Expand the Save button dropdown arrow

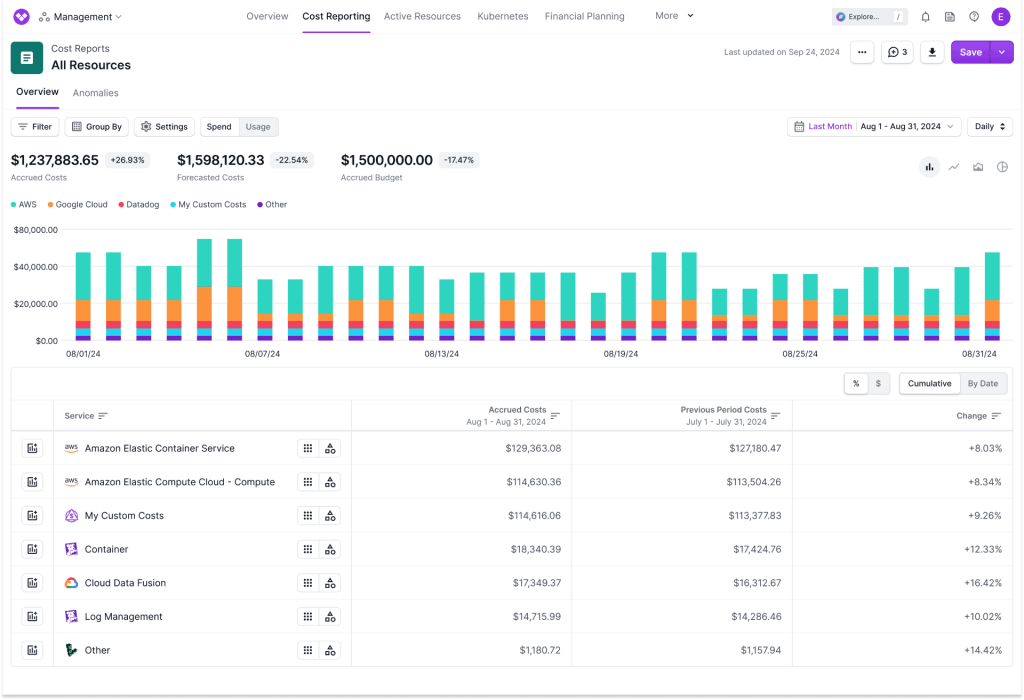(x=1002, y=52)
